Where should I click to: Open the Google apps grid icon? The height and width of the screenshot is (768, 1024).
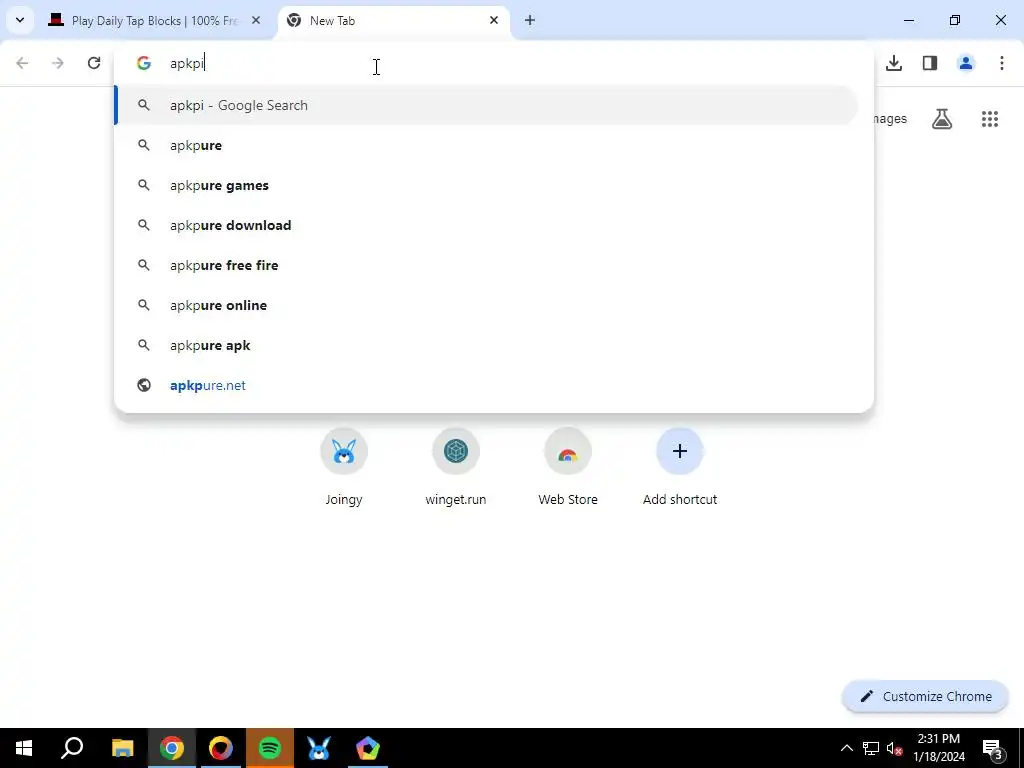pyautogui.click(x=990, y=119)
